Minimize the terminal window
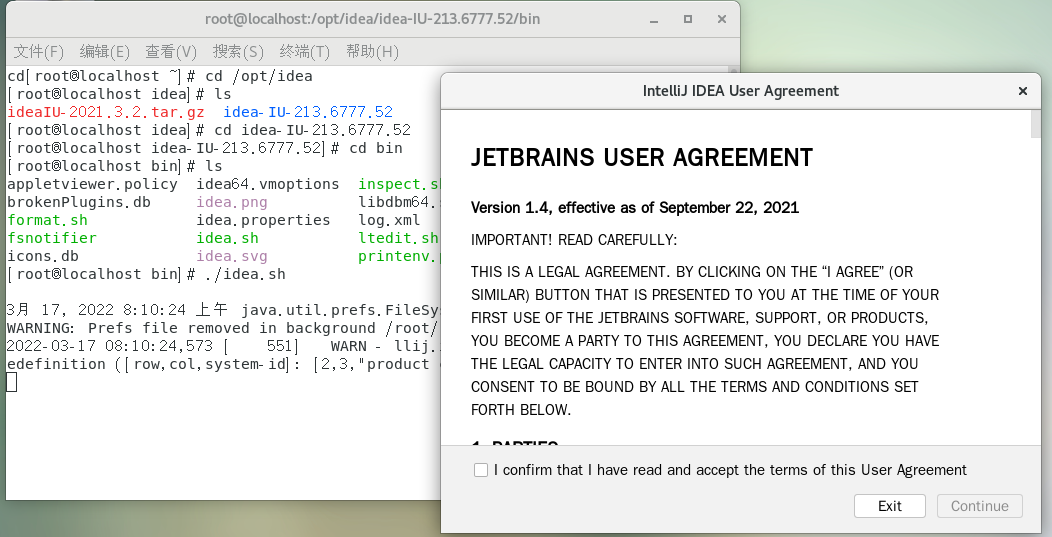Screen dimensions: 1052x537 (x=655, y=19)
